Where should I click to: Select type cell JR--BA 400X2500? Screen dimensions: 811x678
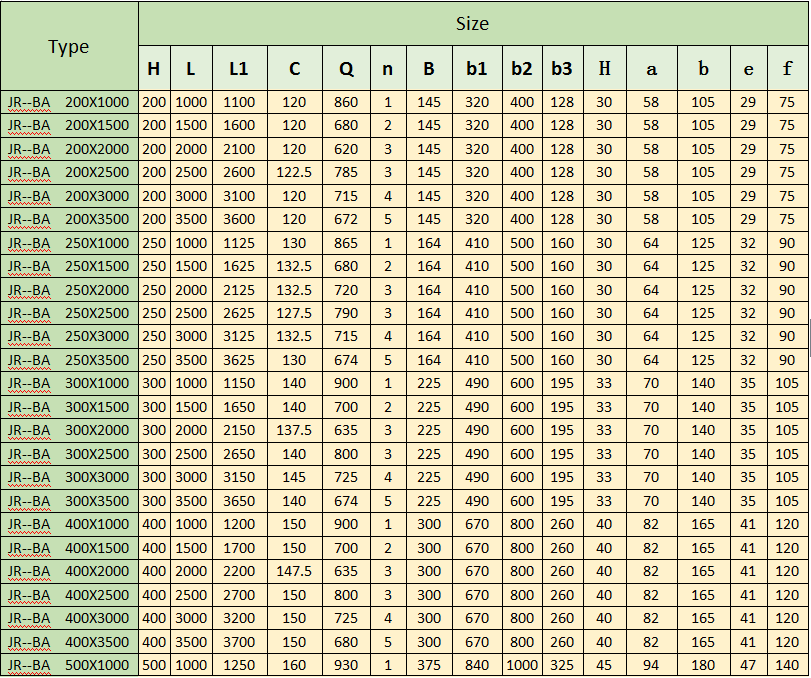tap(69, 595)
